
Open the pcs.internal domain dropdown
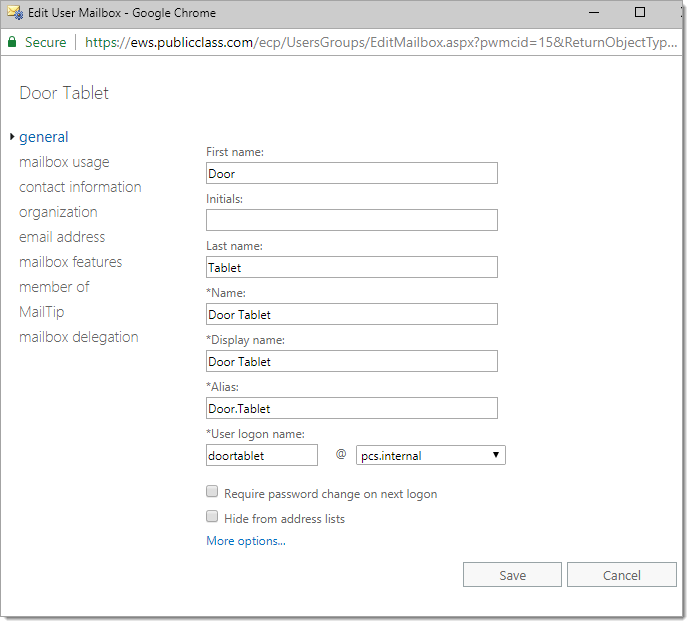(430, 456)
